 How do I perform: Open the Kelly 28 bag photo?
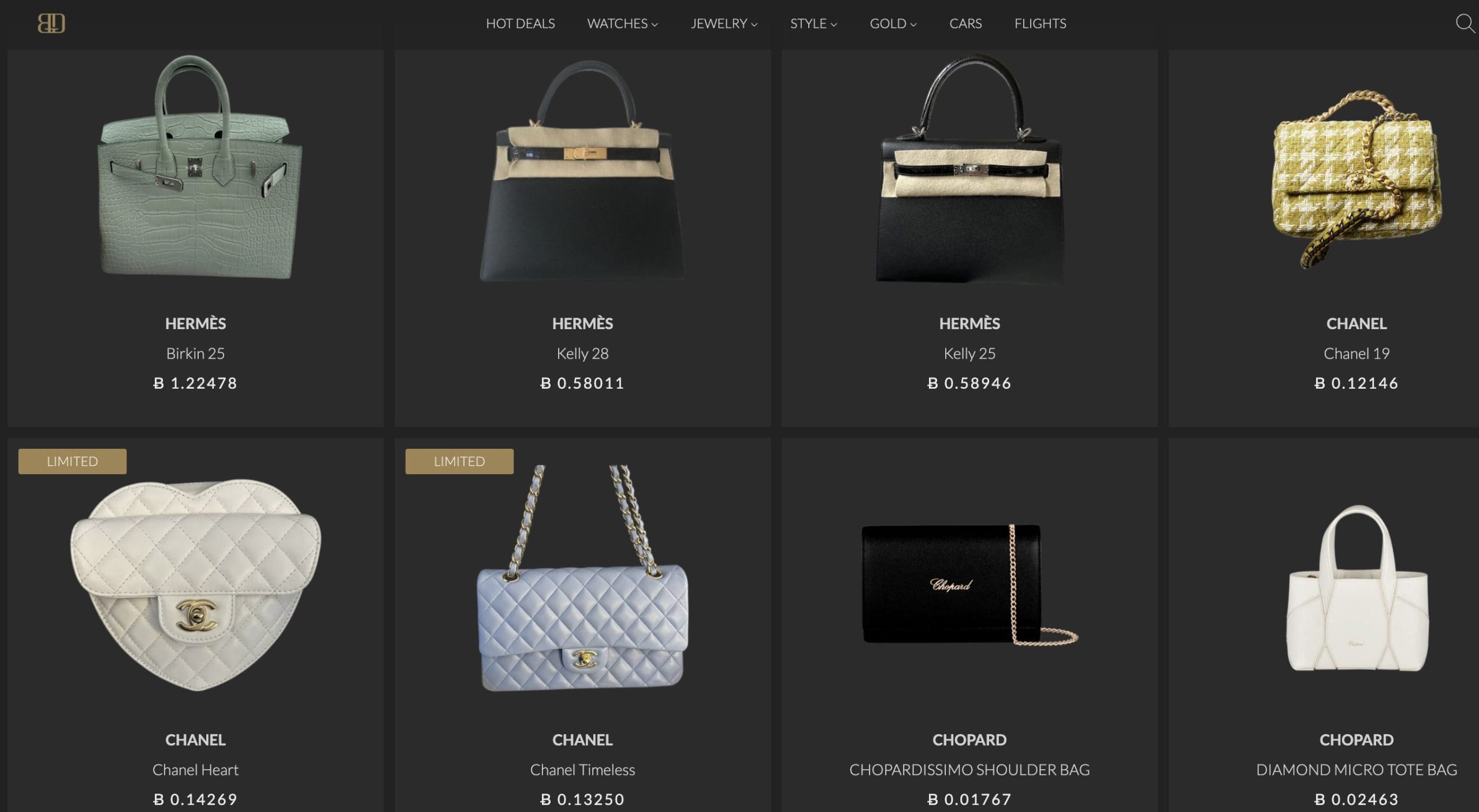[x=582, y=172]
